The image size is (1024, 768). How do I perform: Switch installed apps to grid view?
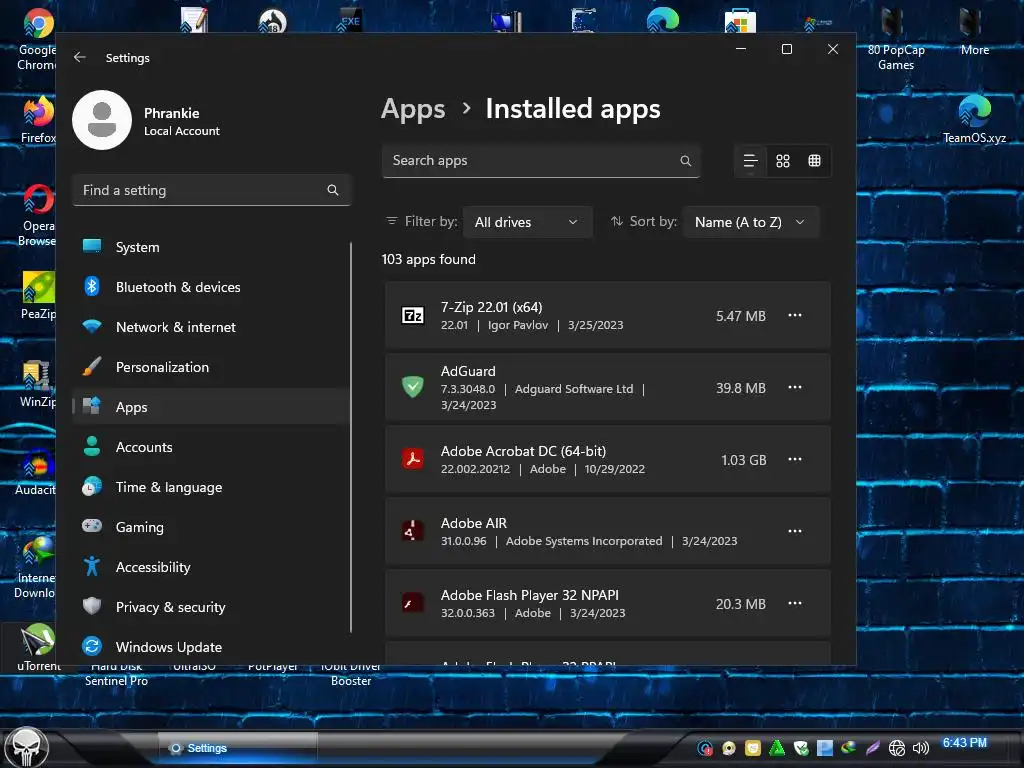click(782, 161)
